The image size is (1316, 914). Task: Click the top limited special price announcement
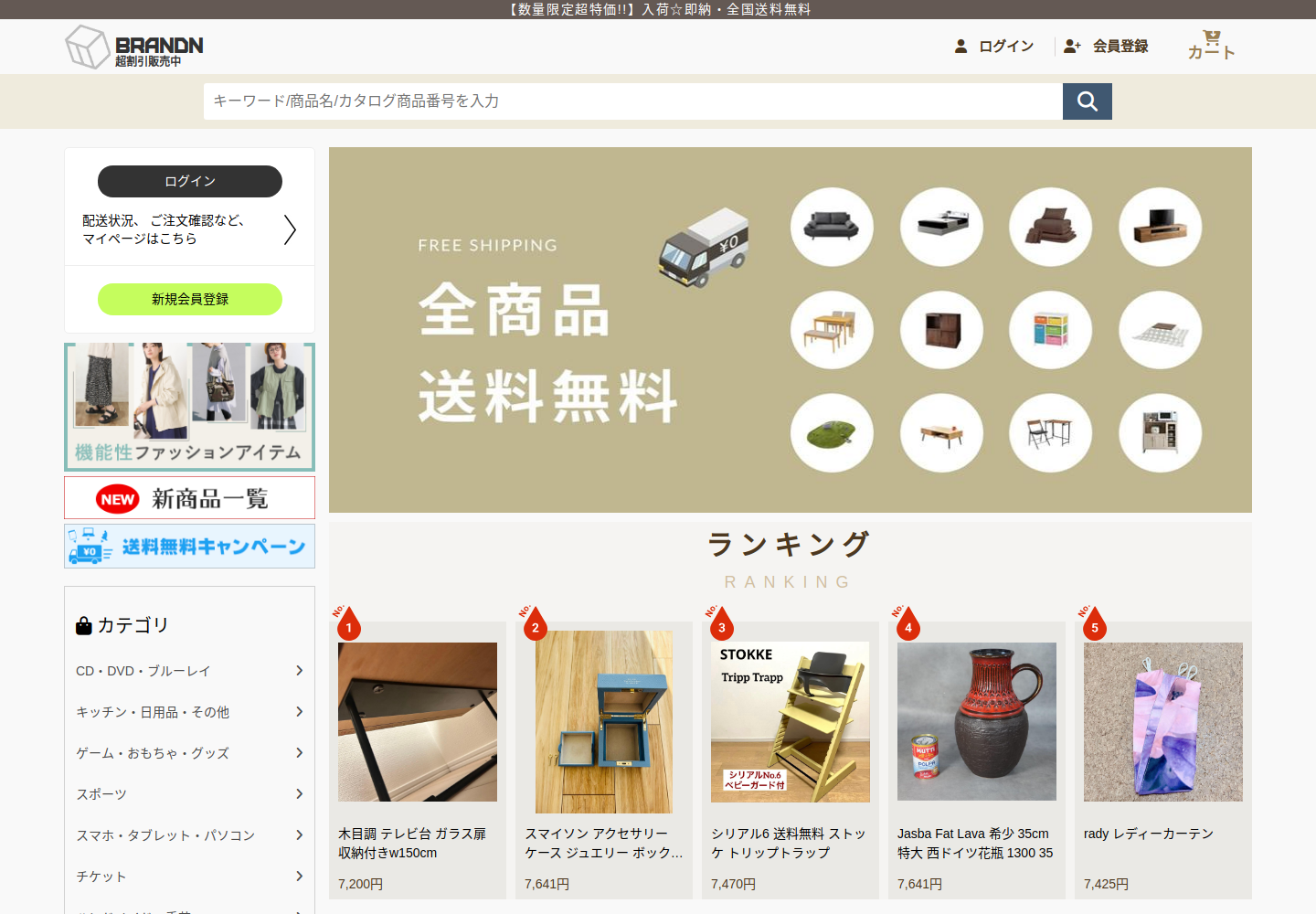[658, 9]
